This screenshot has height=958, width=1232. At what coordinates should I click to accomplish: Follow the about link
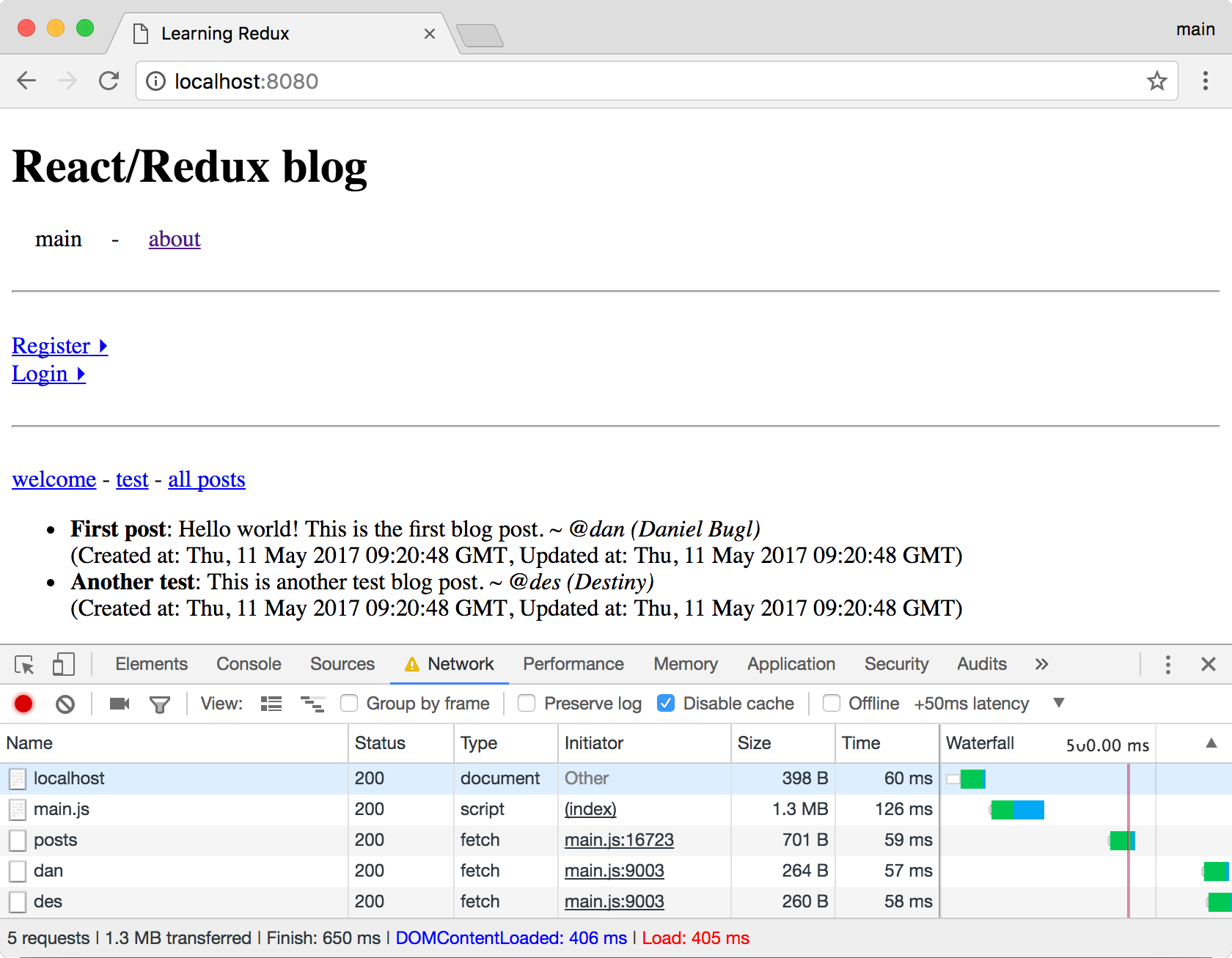175,239
